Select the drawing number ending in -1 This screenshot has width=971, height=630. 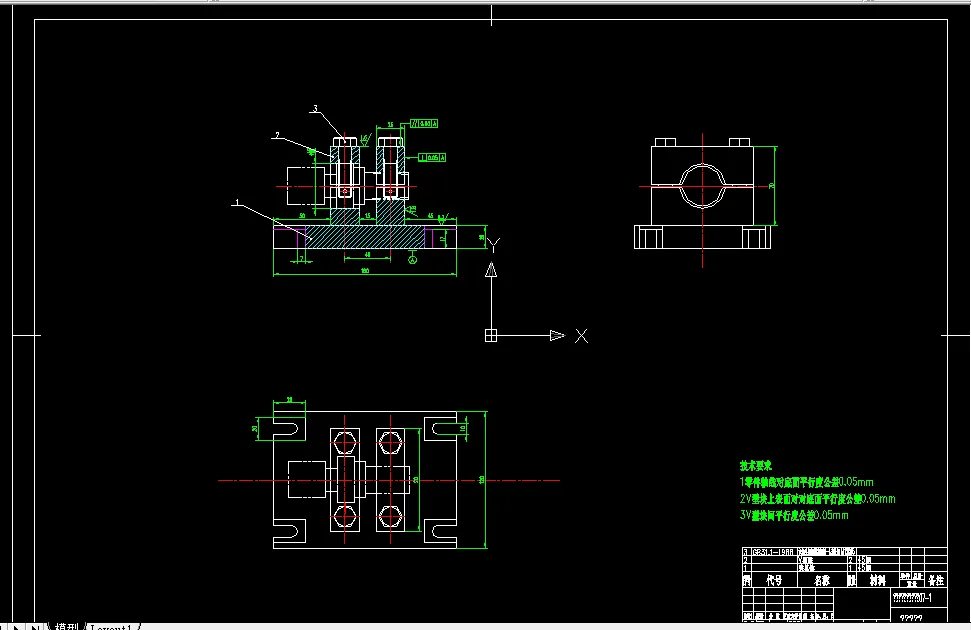[912, 598]
